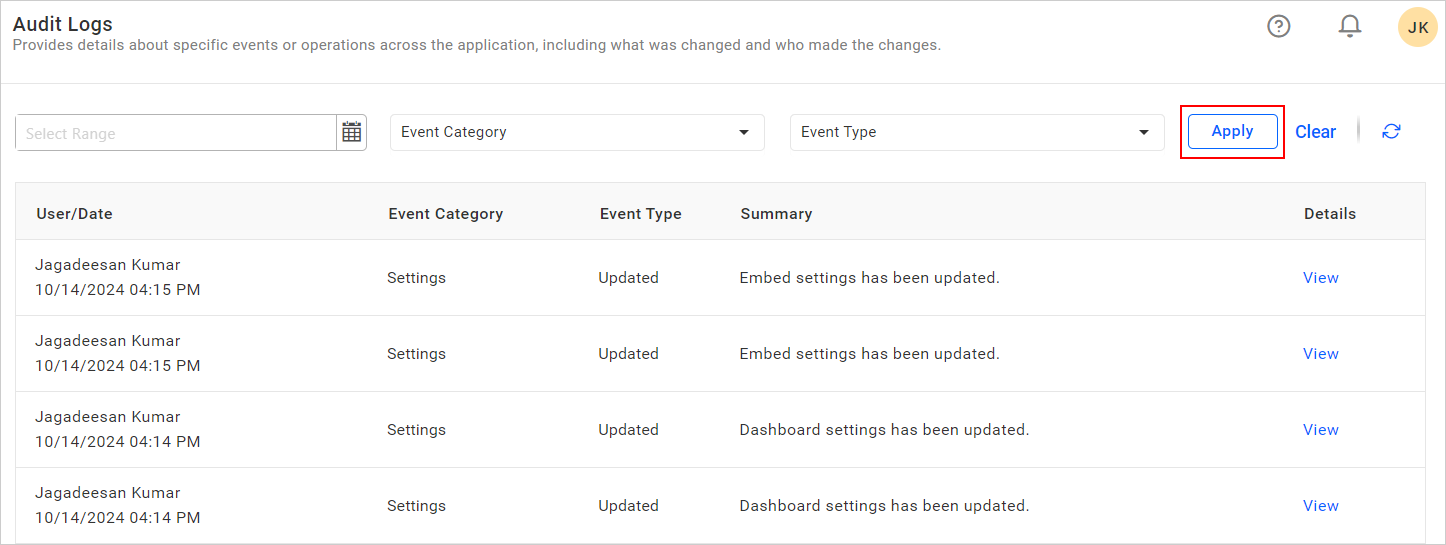
Task: Select the first Embed settings updated row
Action: 868,278
